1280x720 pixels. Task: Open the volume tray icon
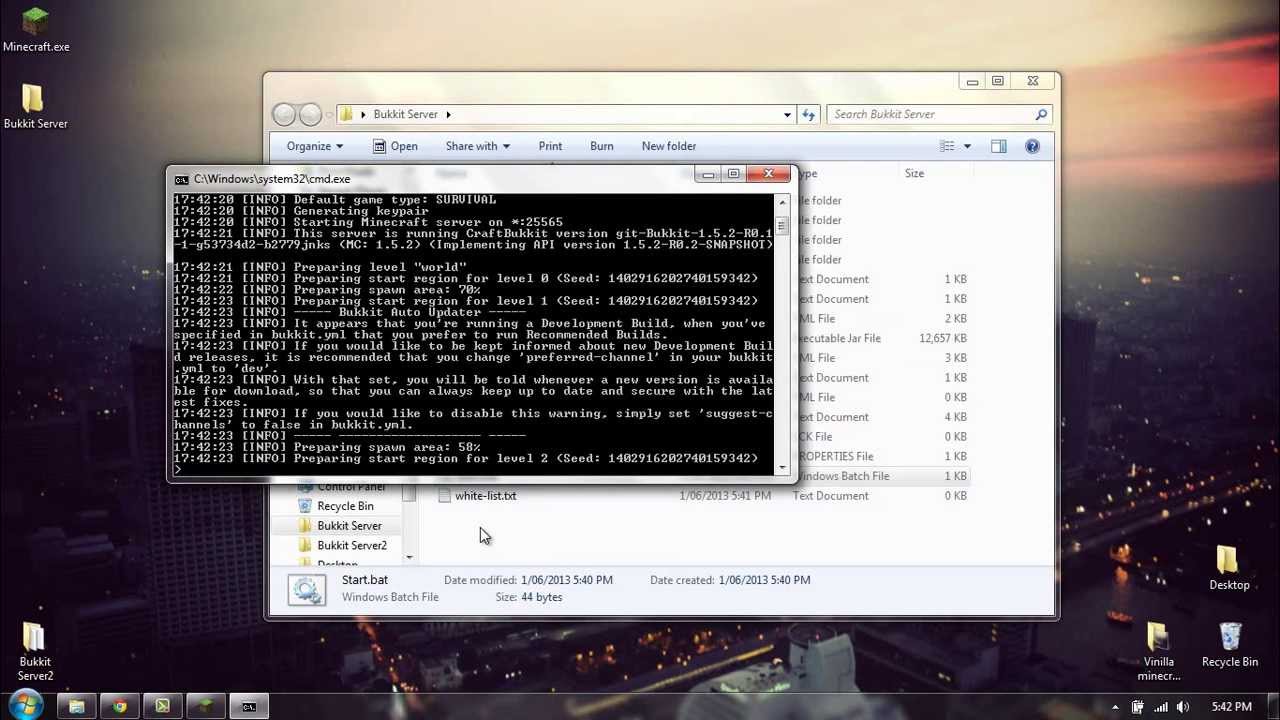click(1183, 707)
